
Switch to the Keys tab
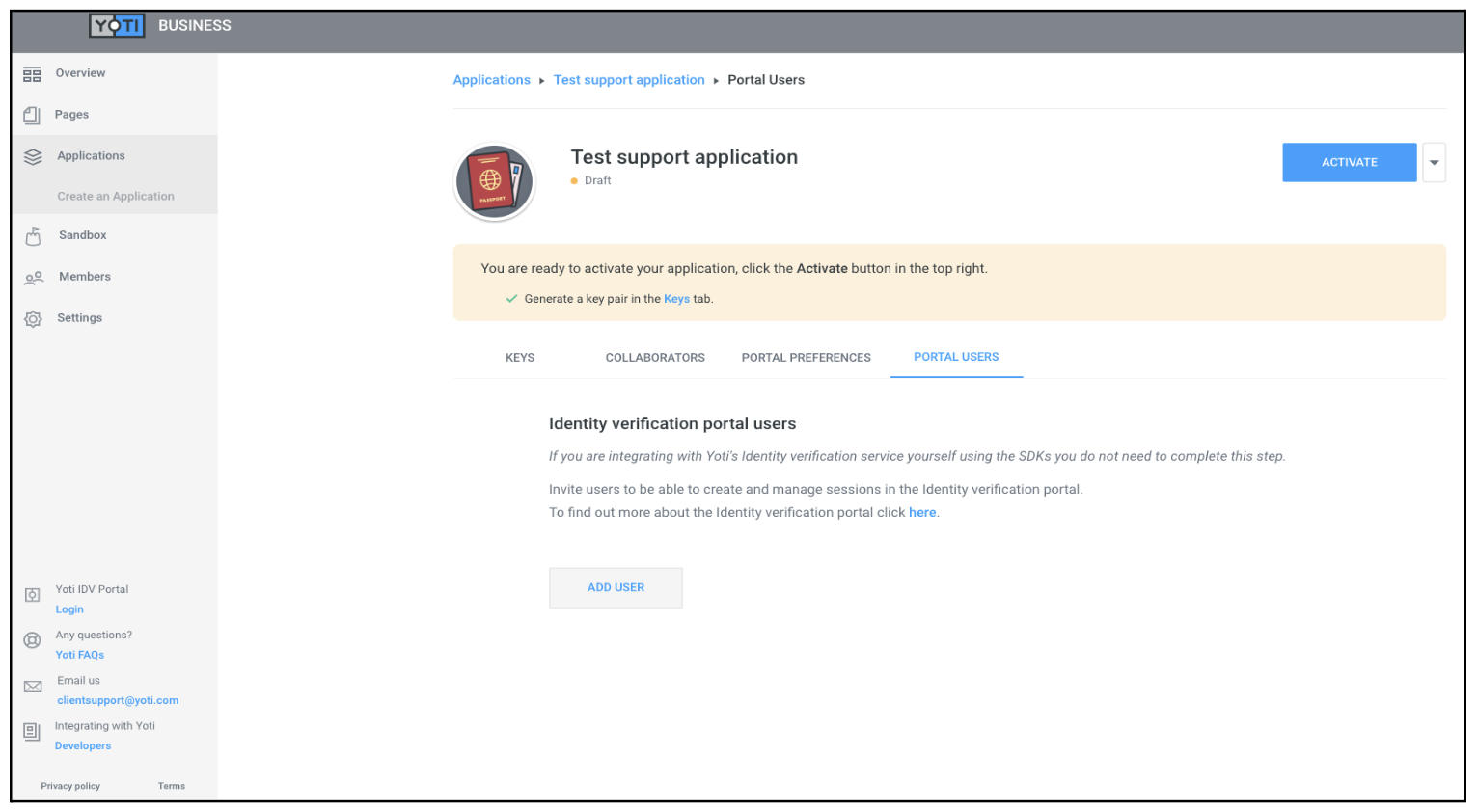(x=520, y=357)
